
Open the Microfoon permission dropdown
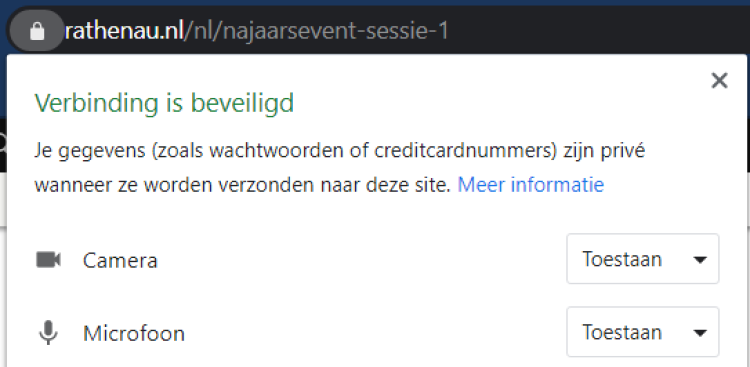click(x=642, y=332)
